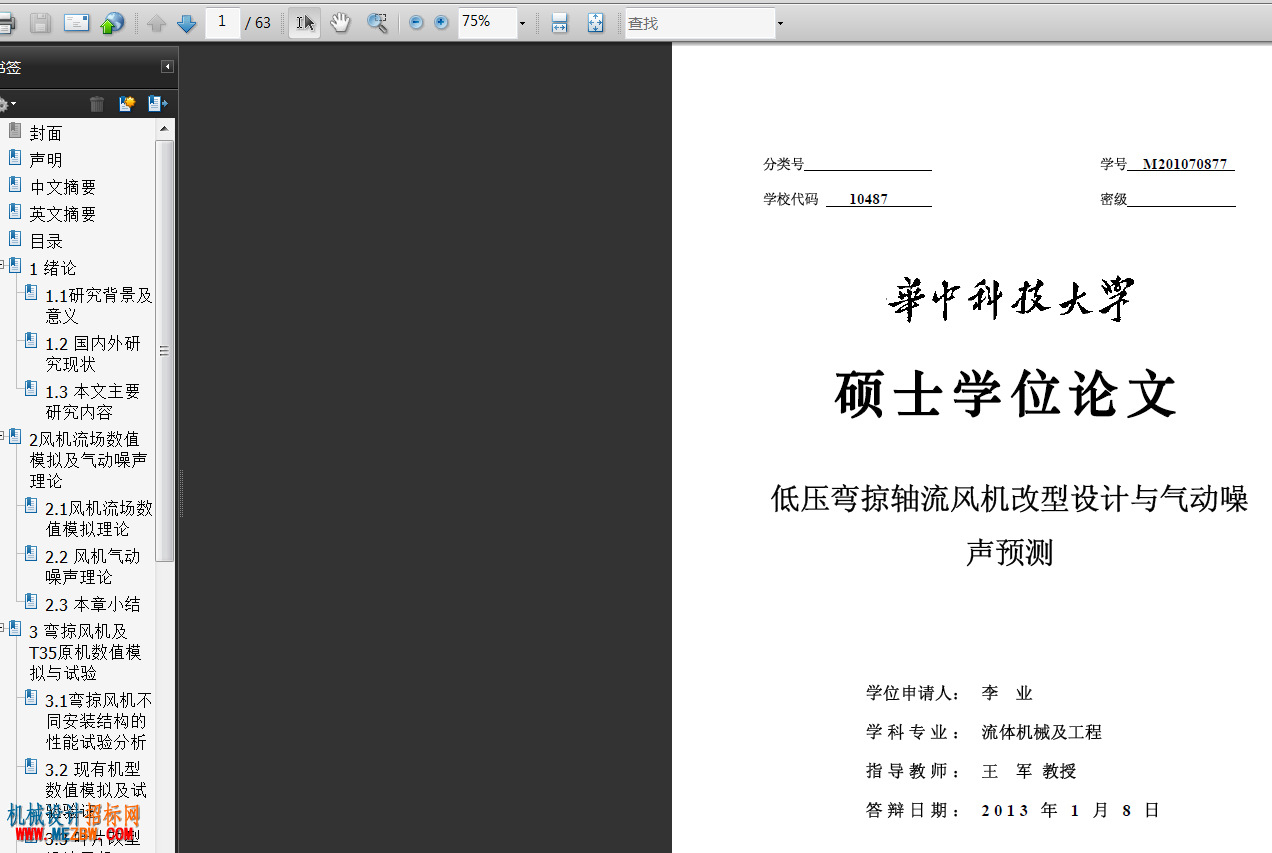Screen dimensions: 1272x853
Task: Open the 3 弯掠风机及T35原机 bookmark
Action: pos(85,652)
